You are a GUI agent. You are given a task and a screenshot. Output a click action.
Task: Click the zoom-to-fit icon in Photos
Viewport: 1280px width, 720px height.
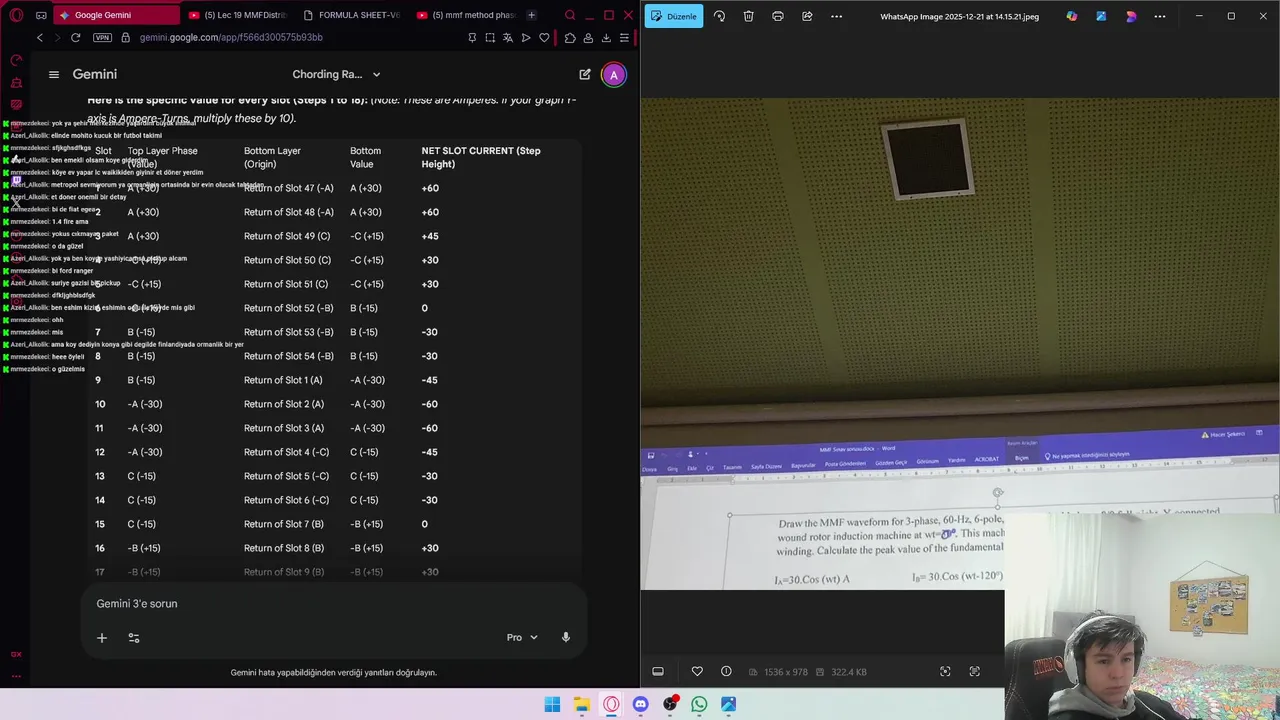click(945, 671)
